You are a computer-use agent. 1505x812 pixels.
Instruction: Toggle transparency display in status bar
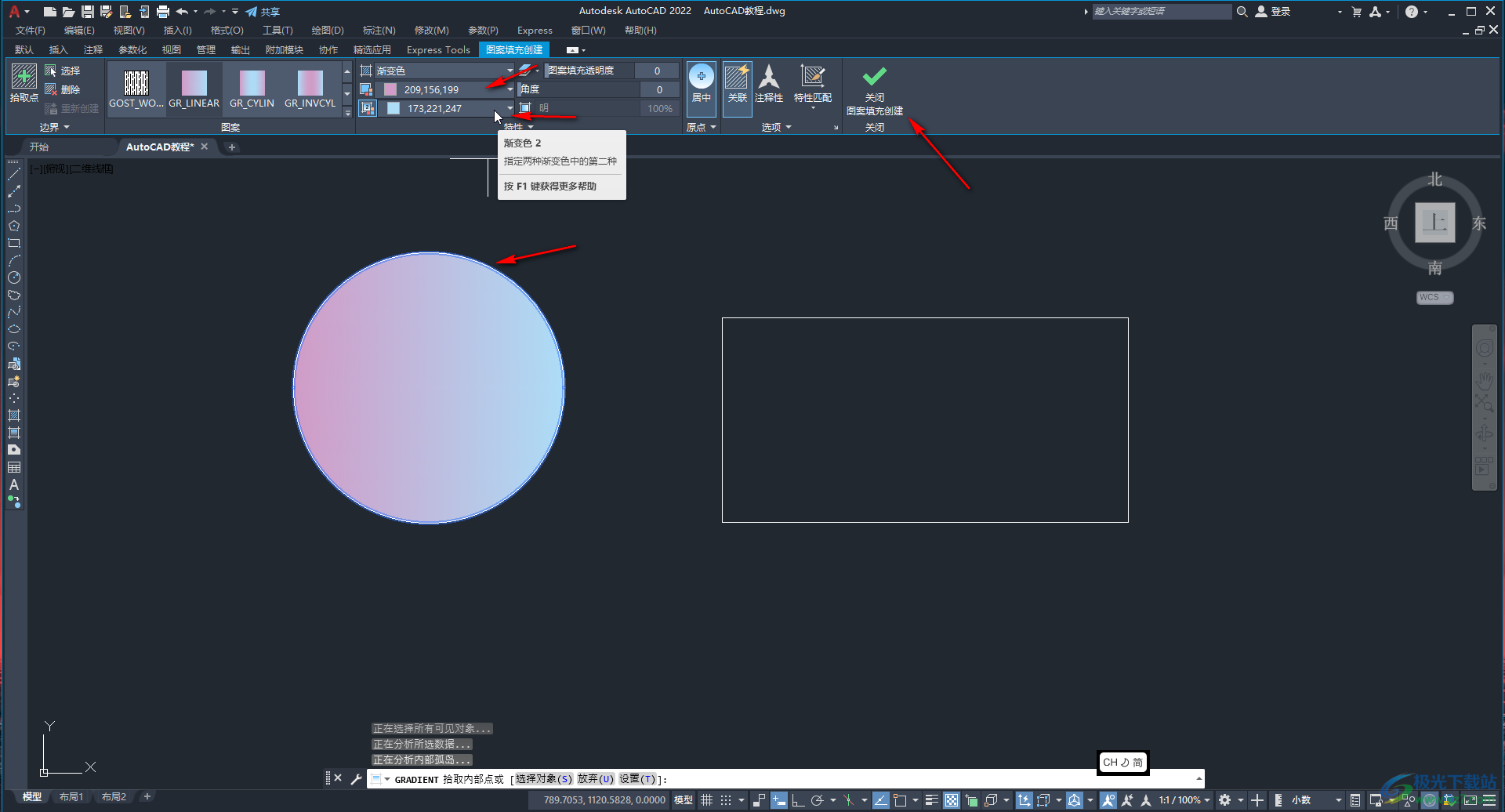(x=952, y=800)
